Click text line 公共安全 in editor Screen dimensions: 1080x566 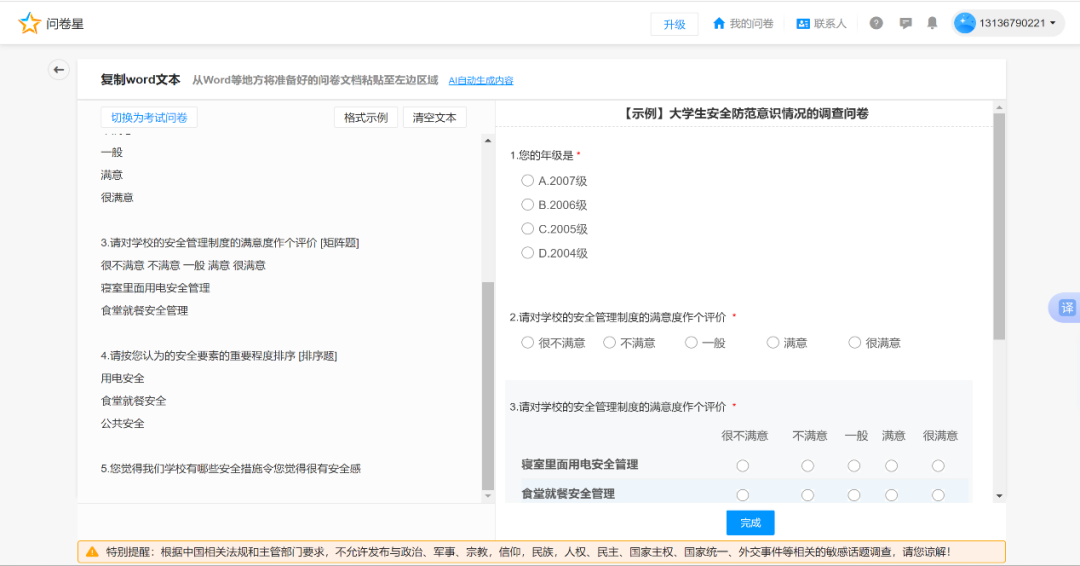point(123,423)
